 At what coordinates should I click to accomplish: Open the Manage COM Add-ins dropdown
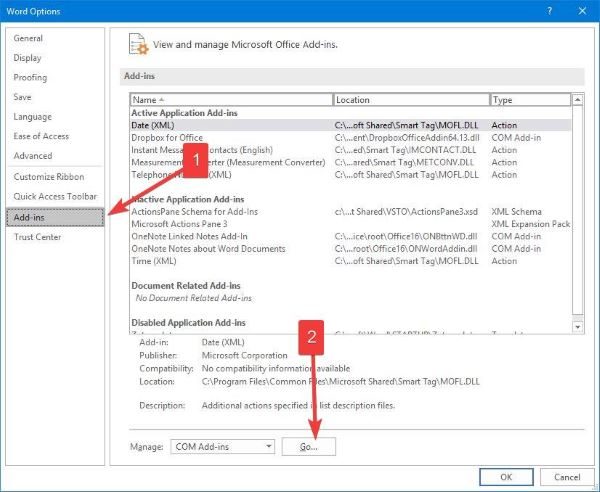222,446
